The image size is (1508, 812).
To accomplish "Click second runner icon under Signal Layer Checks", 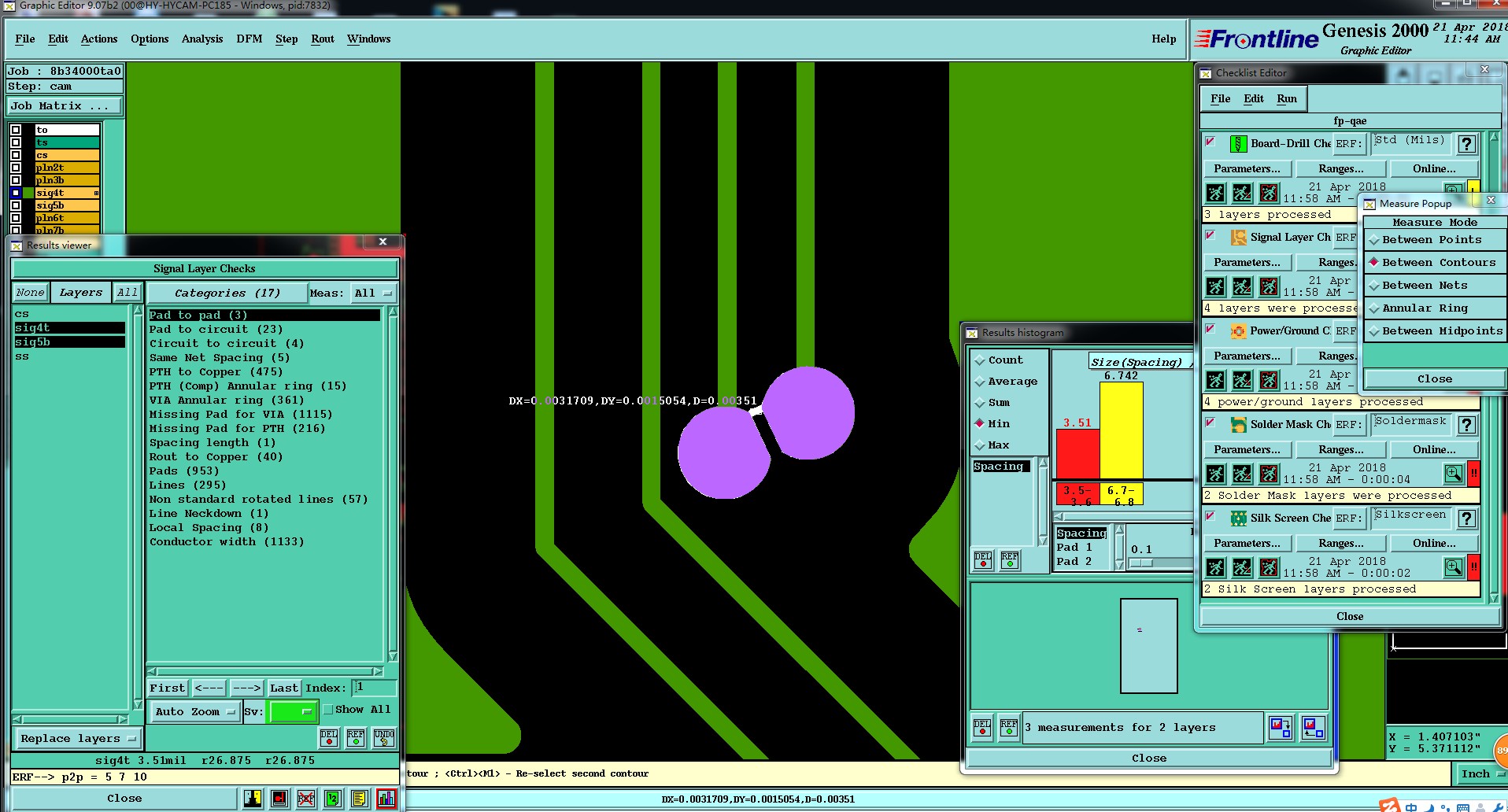I will 1243,286.
